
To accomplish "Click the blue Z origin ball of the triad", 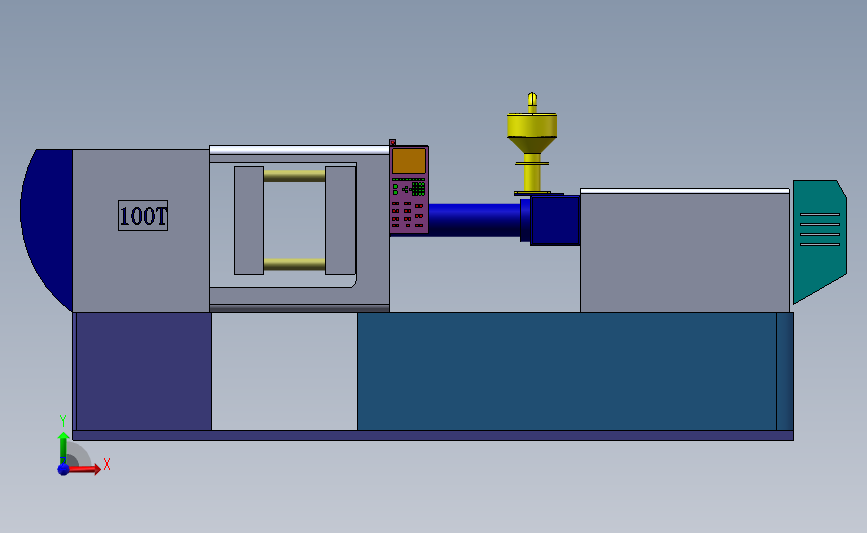I will coord(63,469).
